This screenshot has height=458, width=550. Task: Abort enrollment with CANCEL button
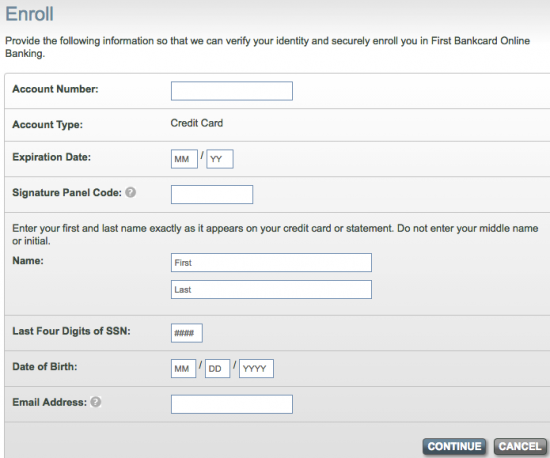520,446
